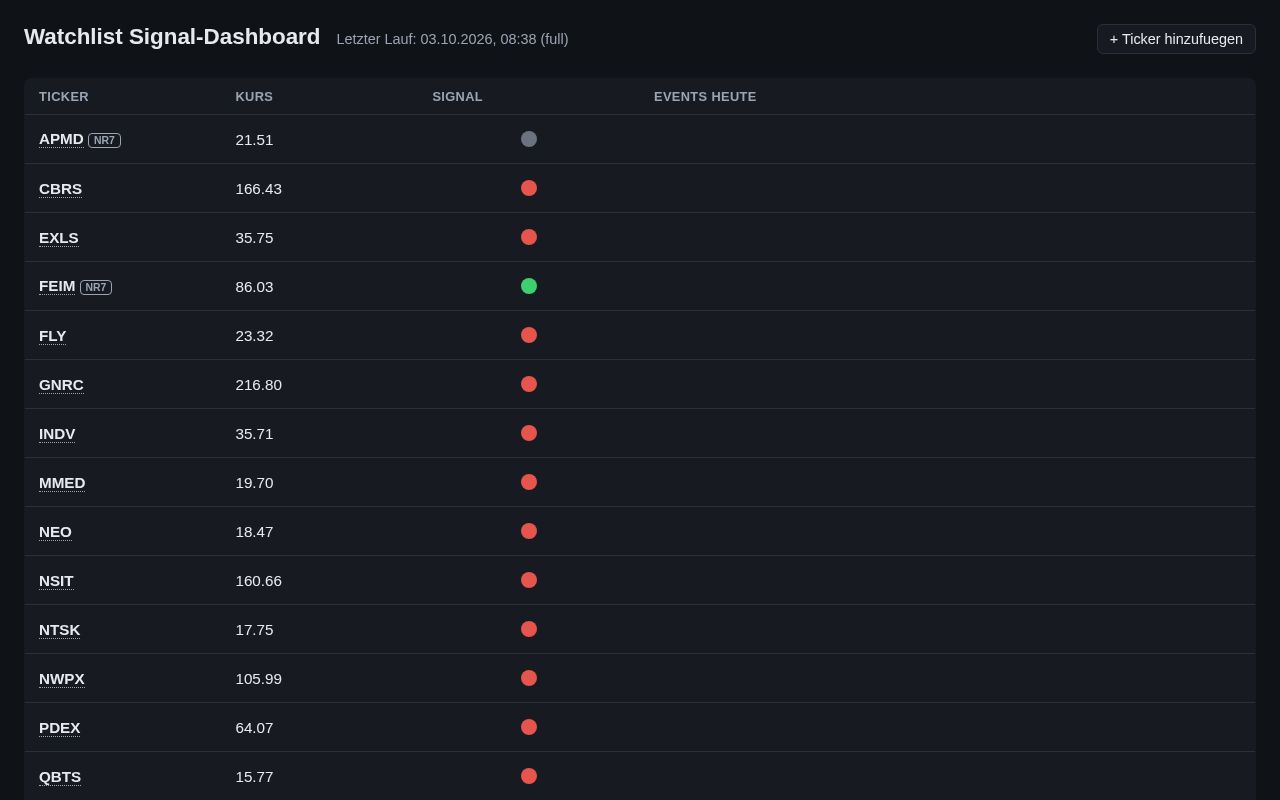
Task: Click the red signal dot for NTSK
Action: pos(529,629)
